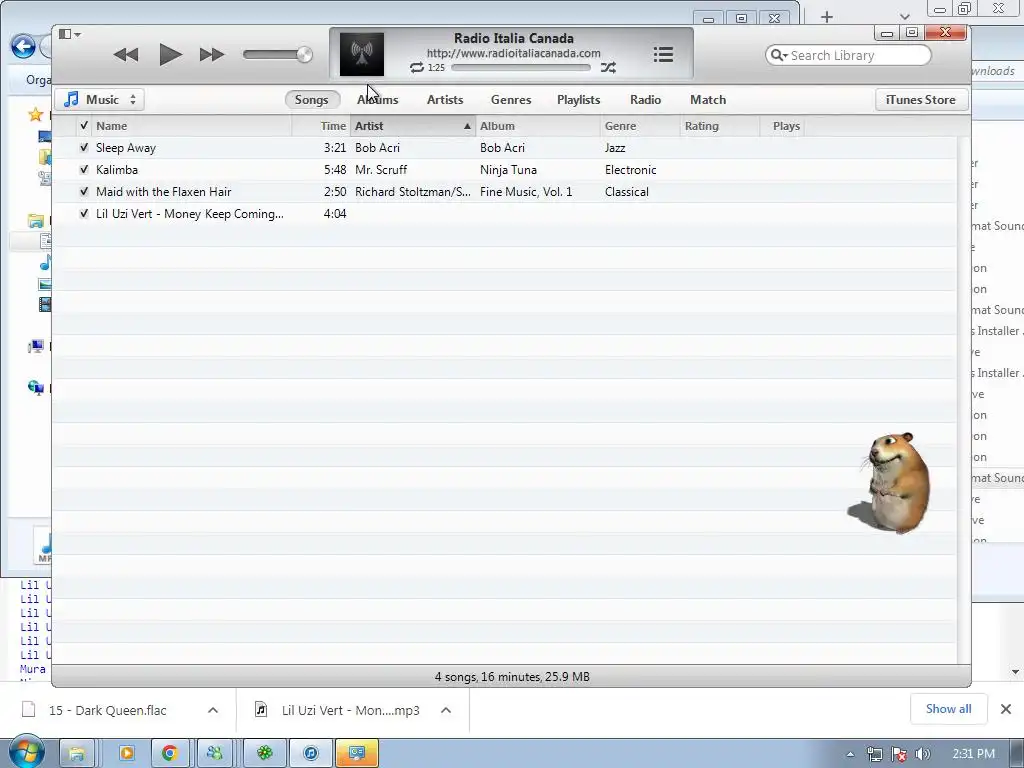
Task: Open options chevron for Lil Uzi Vert mp3
Action: pyautogui.click(x=446, y=710)
